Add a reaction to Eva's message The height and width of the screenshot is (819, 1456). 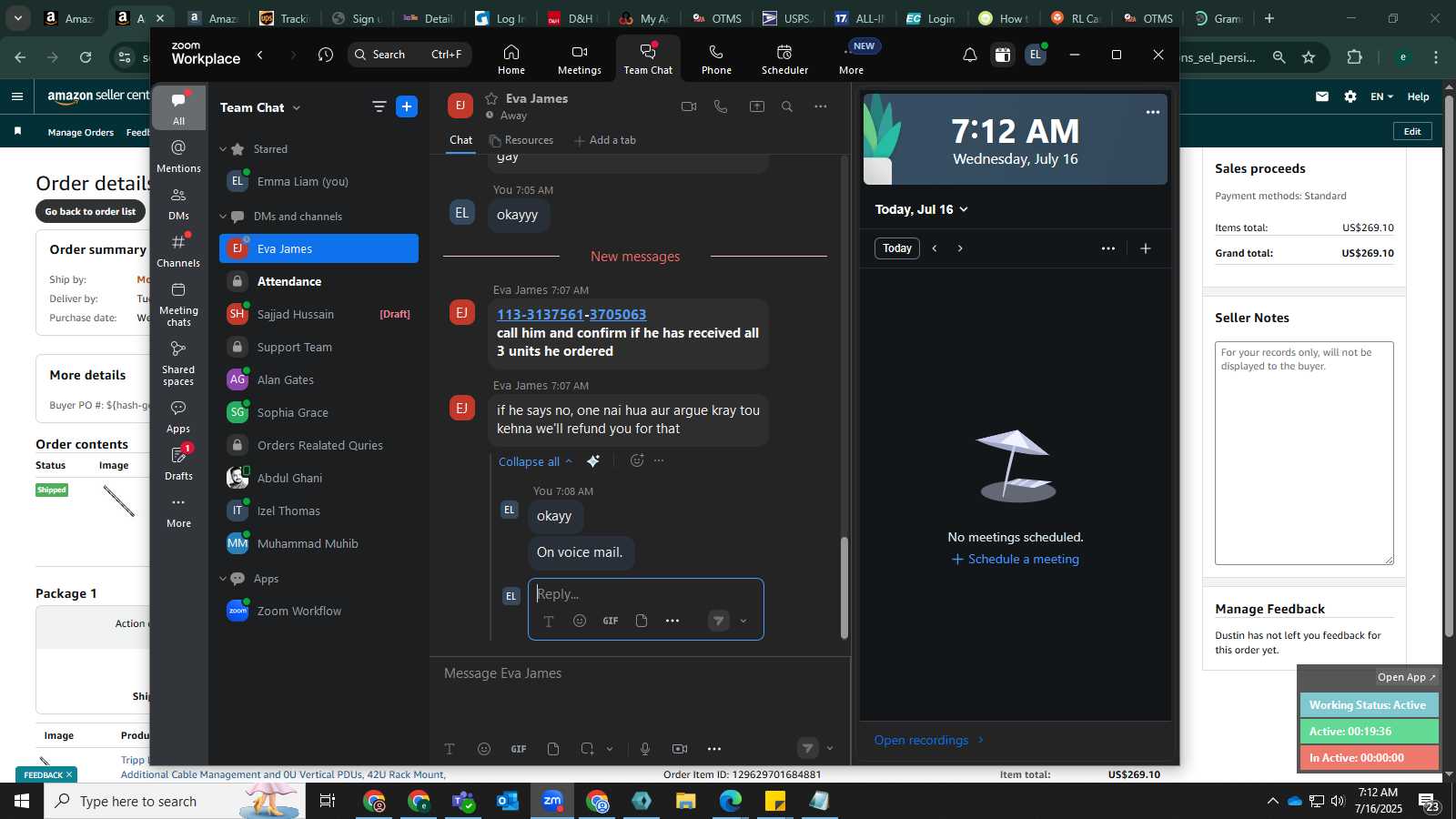coord(637,460)
